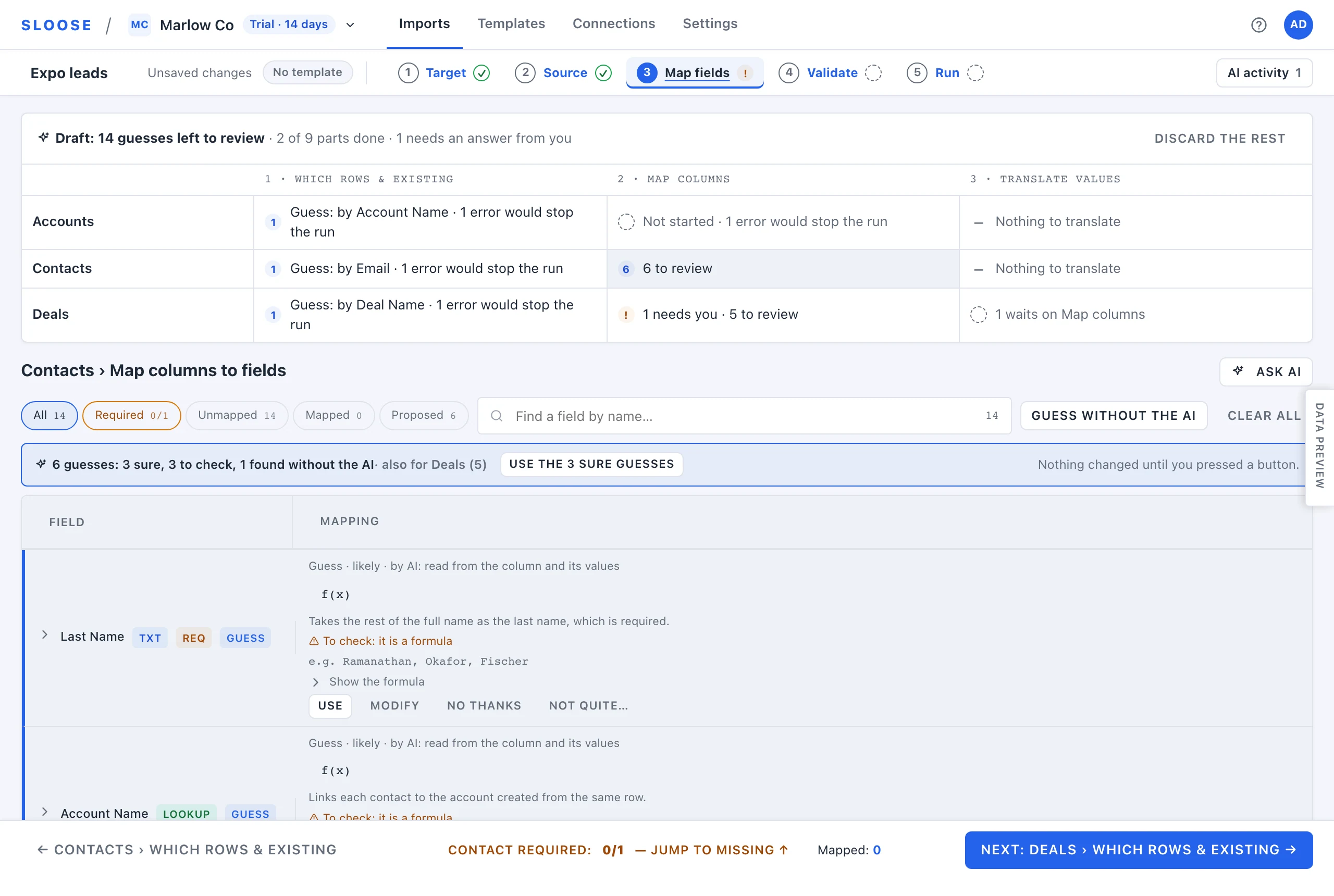Click the Accounts Not started dashed circle
The image size is (1334, 896).
pos(626,222)
